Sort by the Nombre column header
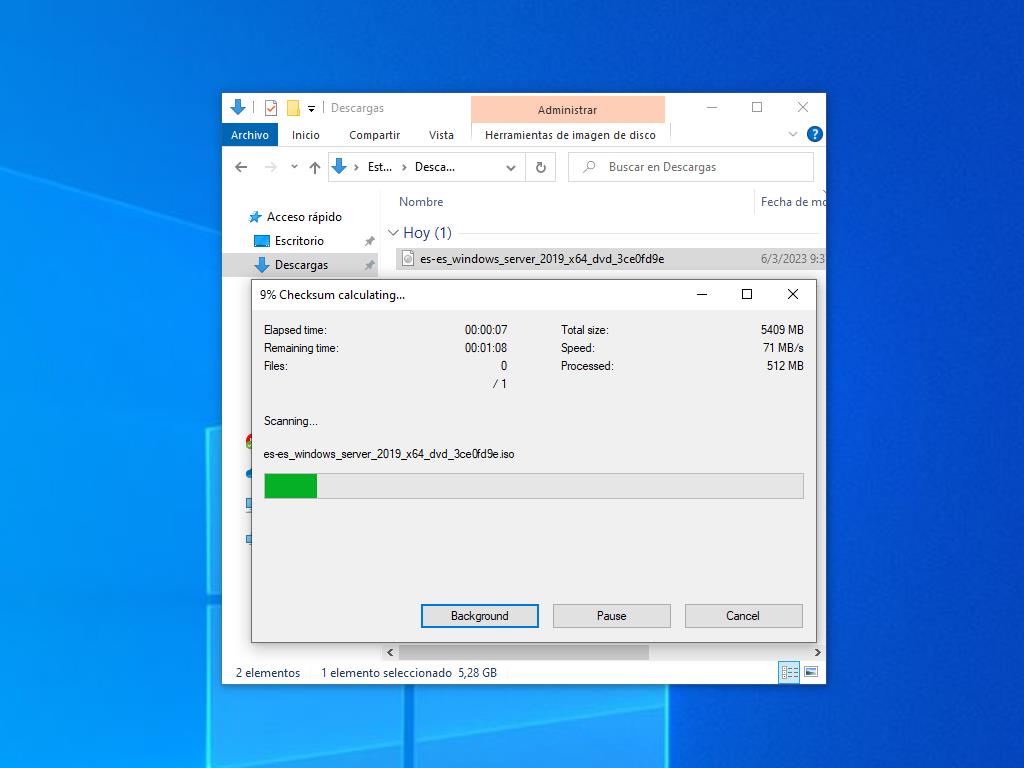 click(421, 202)
